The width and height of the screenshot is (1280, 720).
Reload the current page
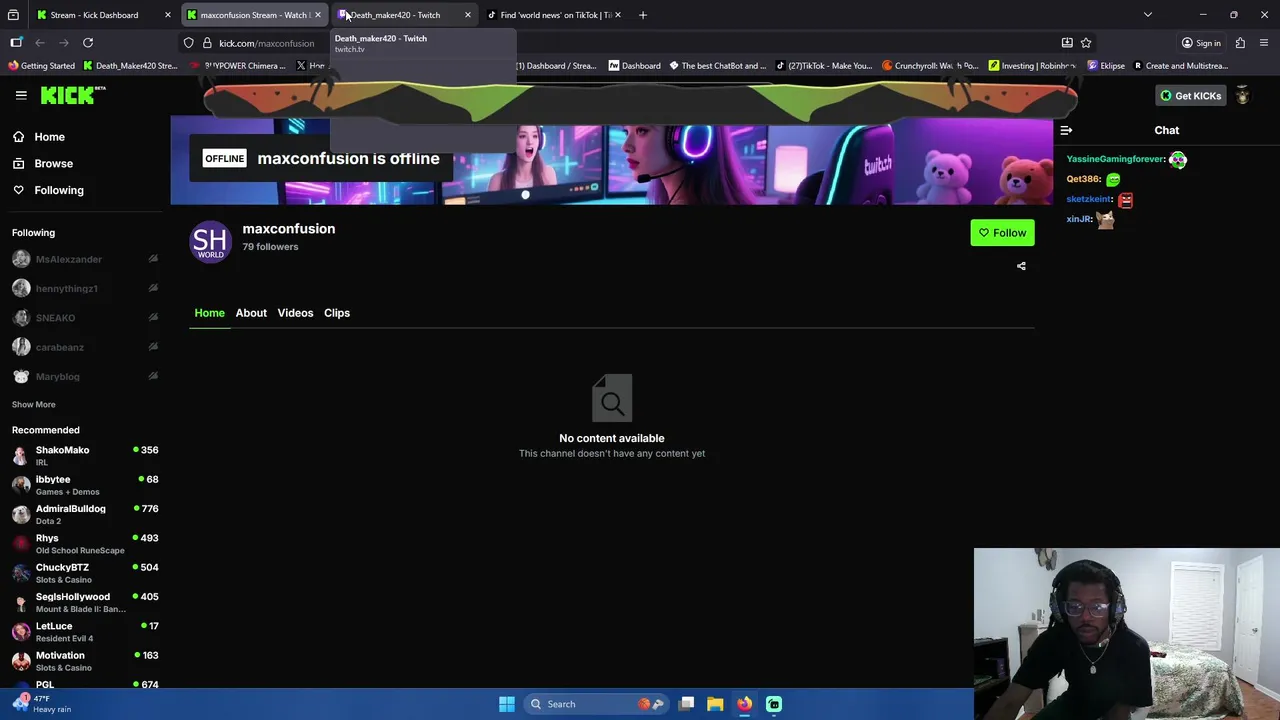click(x=88, y=43)
